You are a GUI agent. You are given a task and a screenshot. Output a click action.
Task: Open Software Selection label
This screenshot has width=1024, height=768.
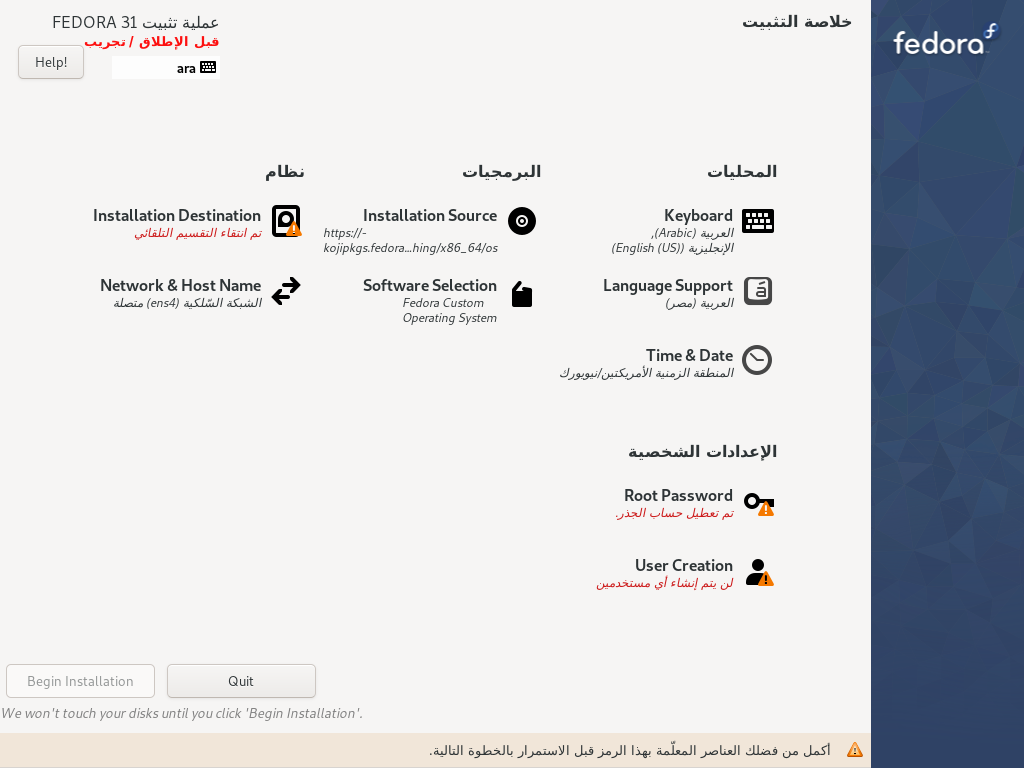[x=430, y=285]
